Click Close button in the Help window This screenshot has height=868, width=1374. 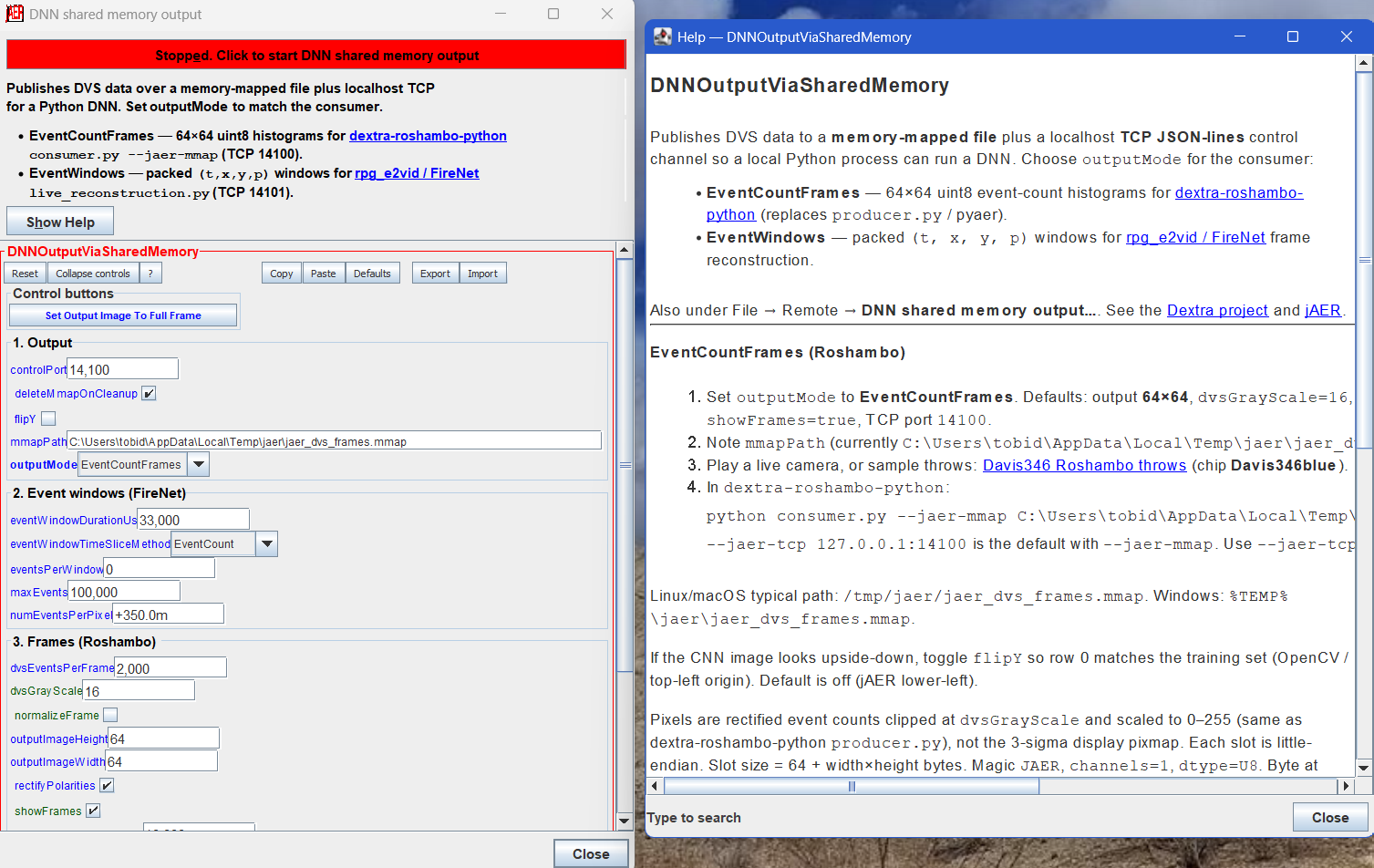(1330, 818)
